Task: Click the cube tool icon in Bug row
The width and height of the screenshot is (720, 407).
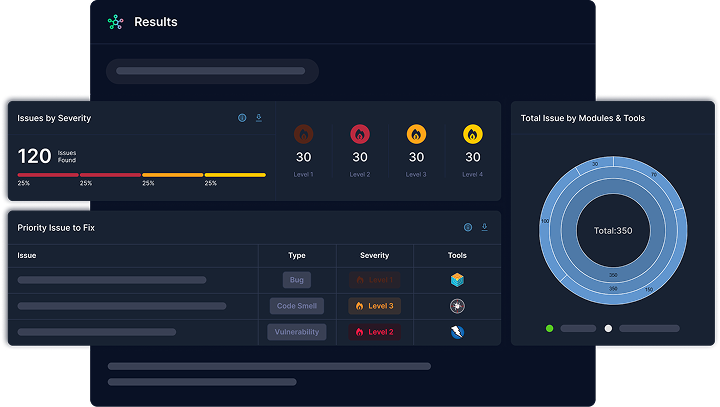Action: click(x=457, y=280)
